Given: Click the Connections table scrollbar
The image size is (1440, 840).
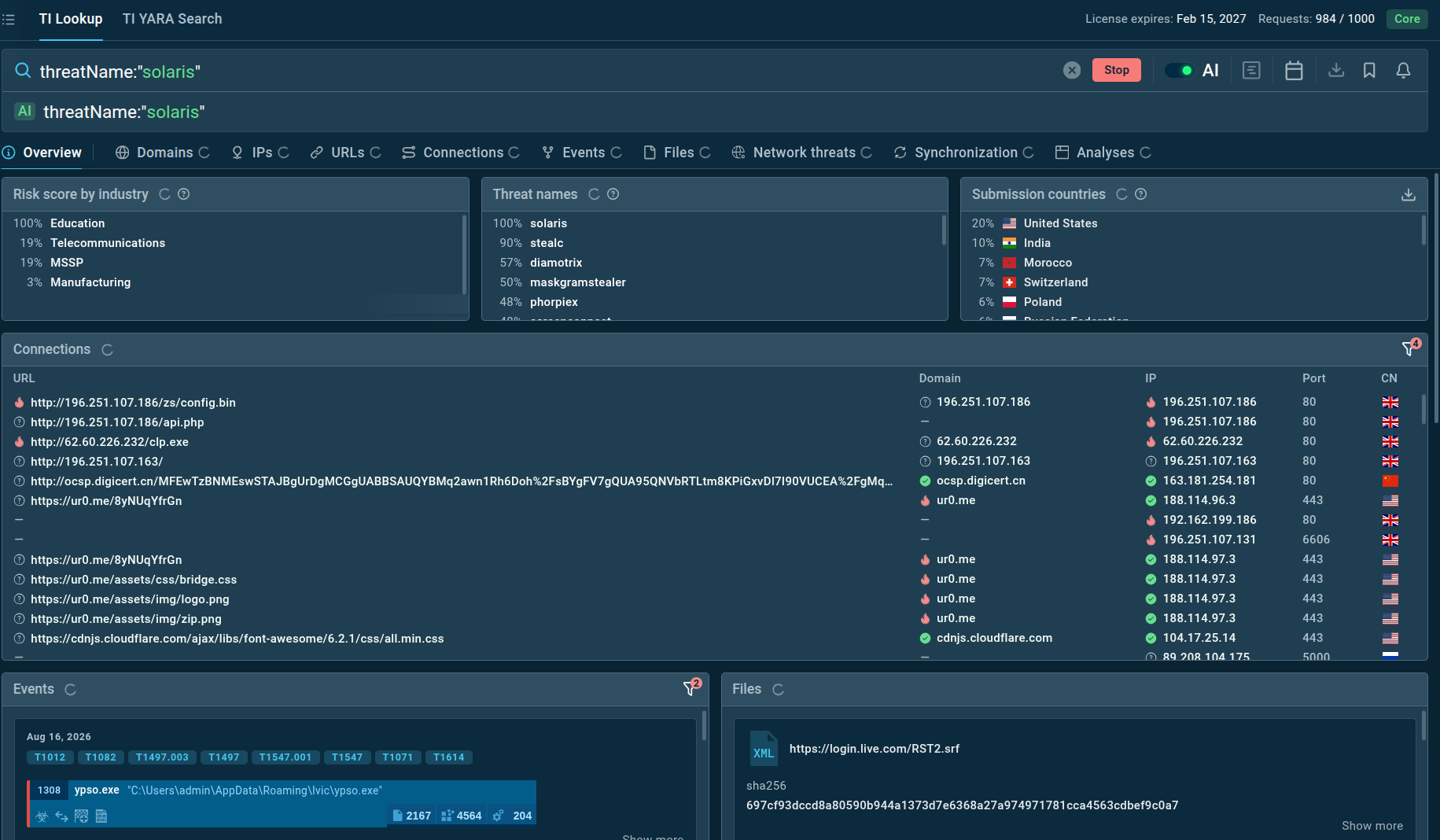Looking at the screenshot, I should click(x=1423, y=410).
